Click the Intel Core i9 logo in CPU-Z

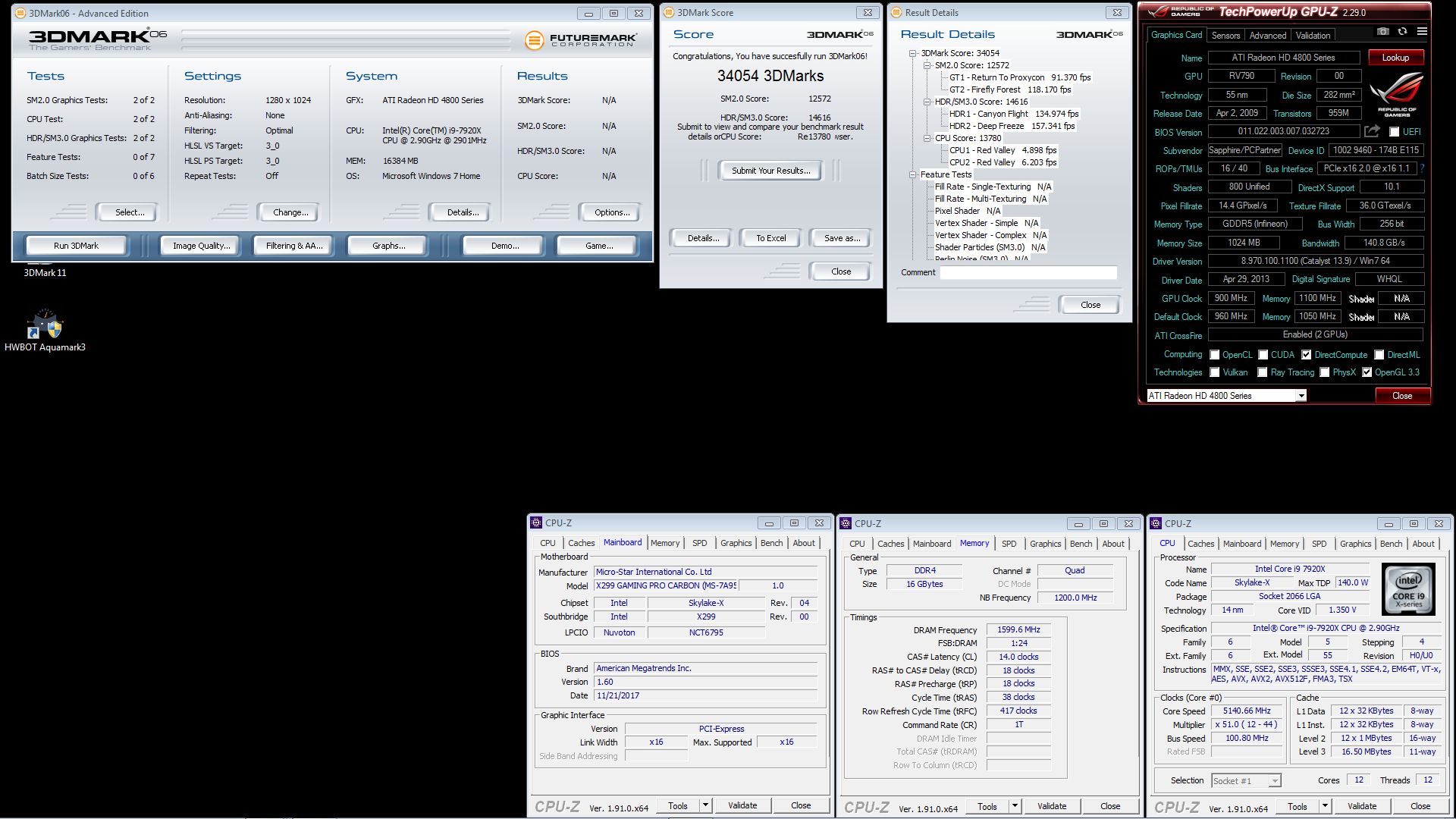pos(1408,589)
